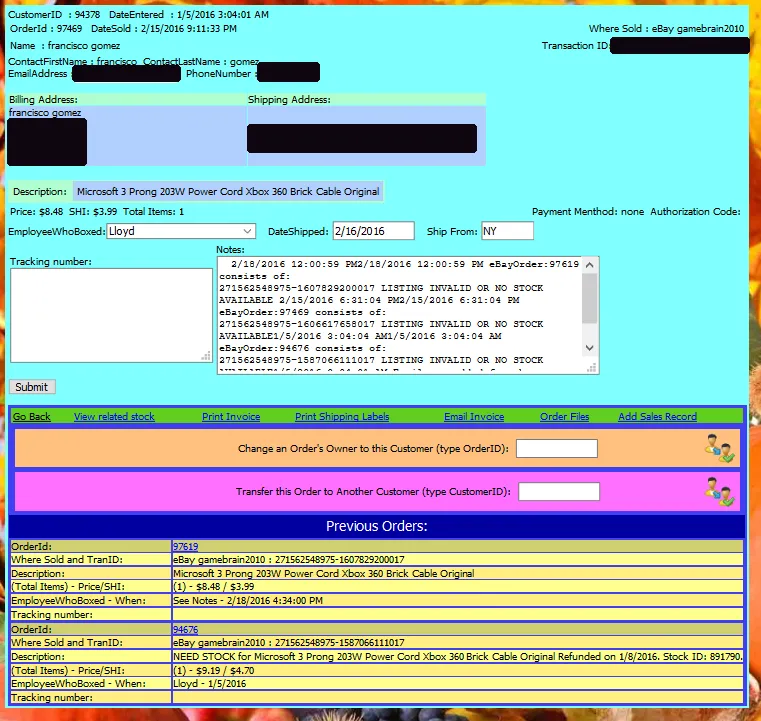Click description cell of previous order 97619
The image size is (761, 721).
[457, 574]
